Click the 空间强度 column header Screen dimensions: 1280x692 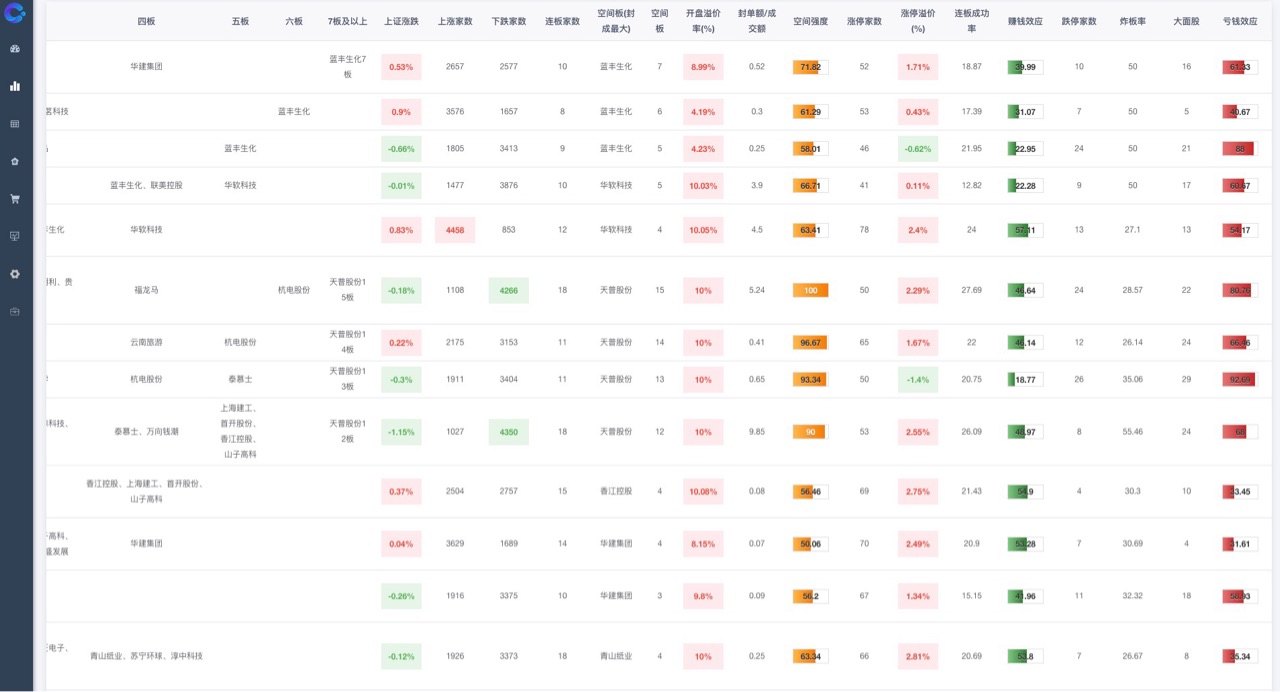point(810,21)
